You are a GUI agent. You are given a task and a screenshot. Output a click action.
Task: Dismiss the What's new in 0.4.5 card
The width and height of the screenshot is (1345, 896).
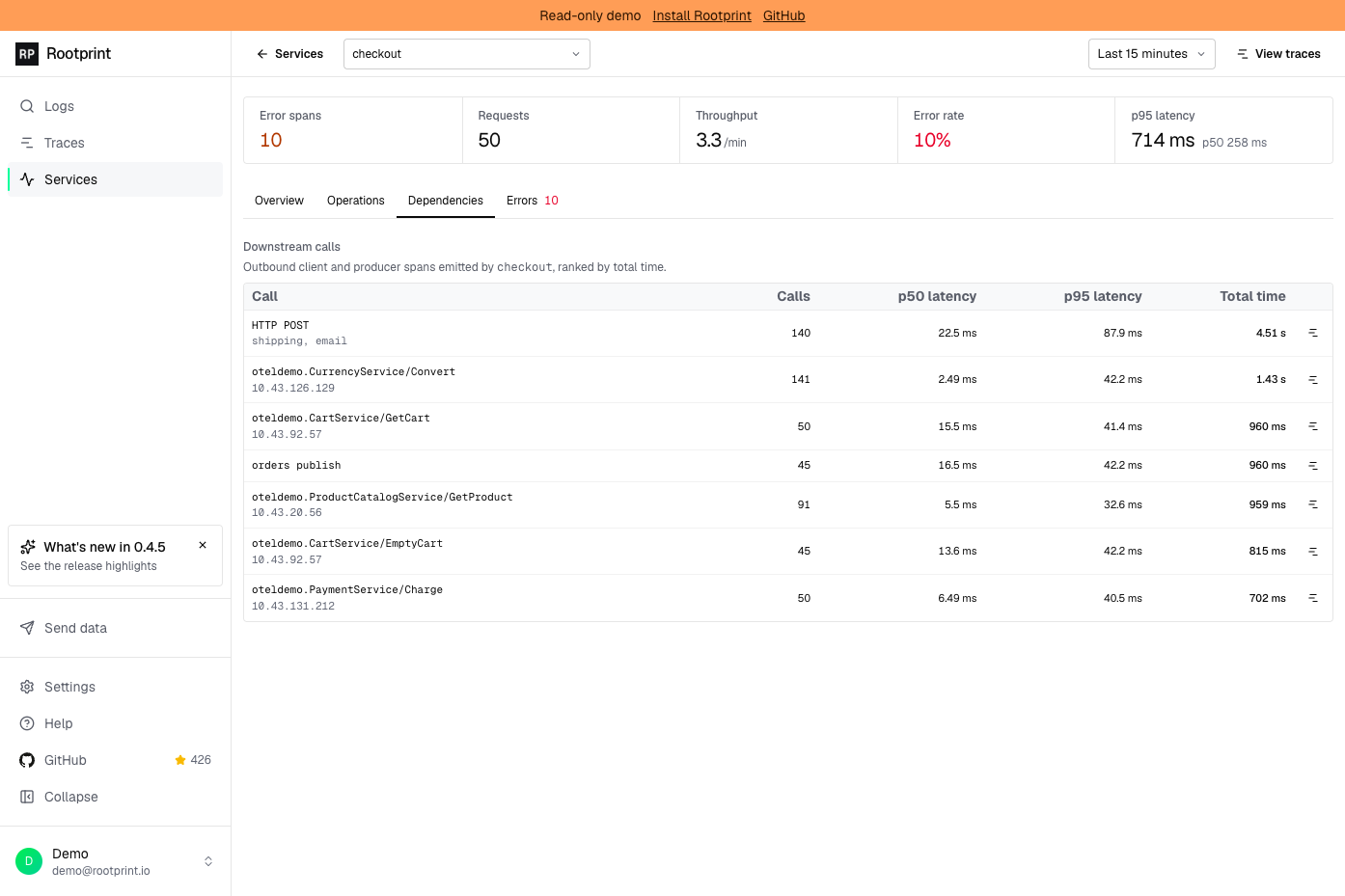[x=203, y=545]
